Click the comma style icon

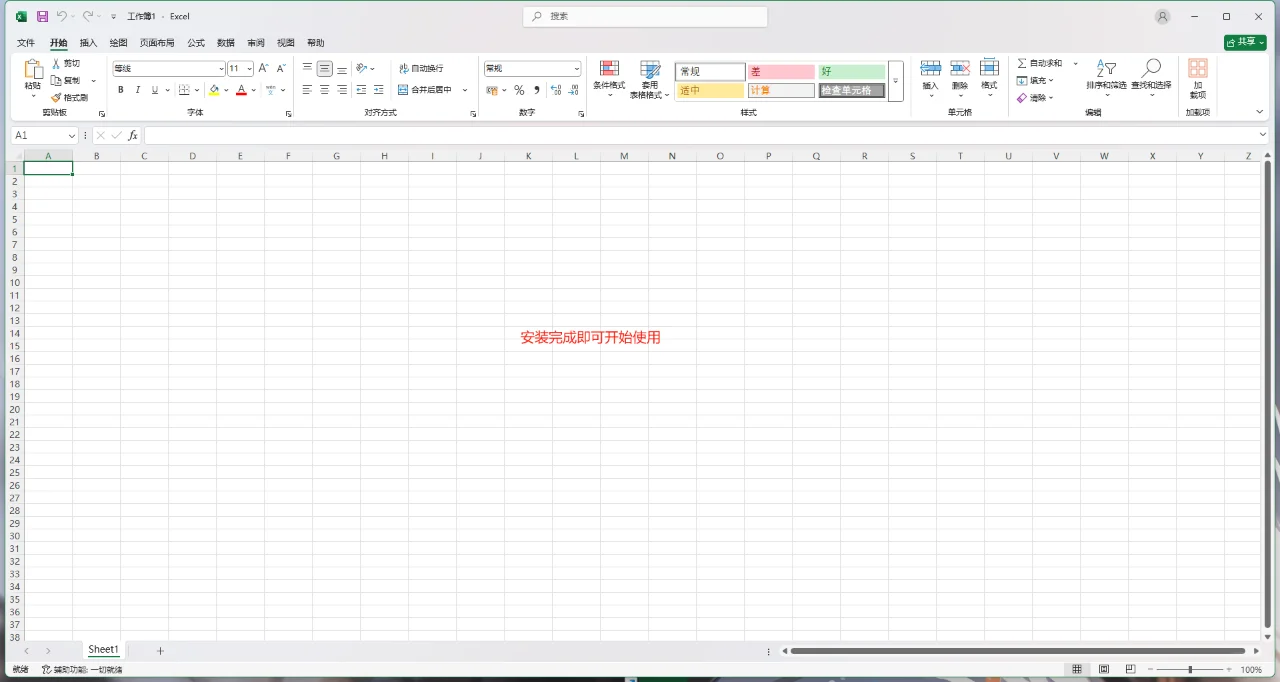537,90
